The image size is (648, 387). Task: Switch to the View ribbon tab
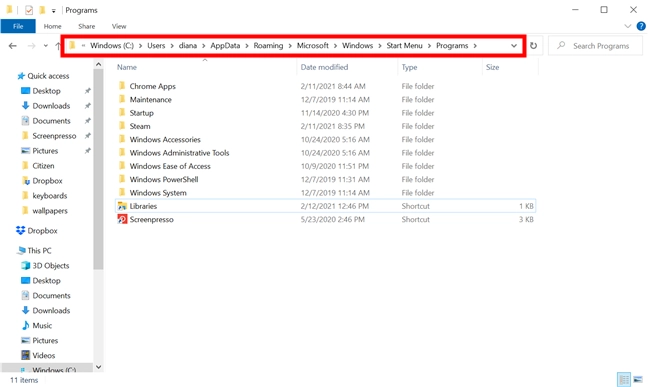119,26
